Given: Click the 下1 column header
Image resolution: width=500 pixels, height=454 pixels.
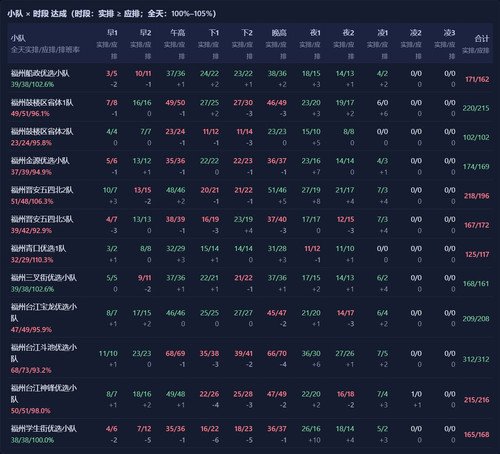Looking at the screenshot, I should pos(214,33).
